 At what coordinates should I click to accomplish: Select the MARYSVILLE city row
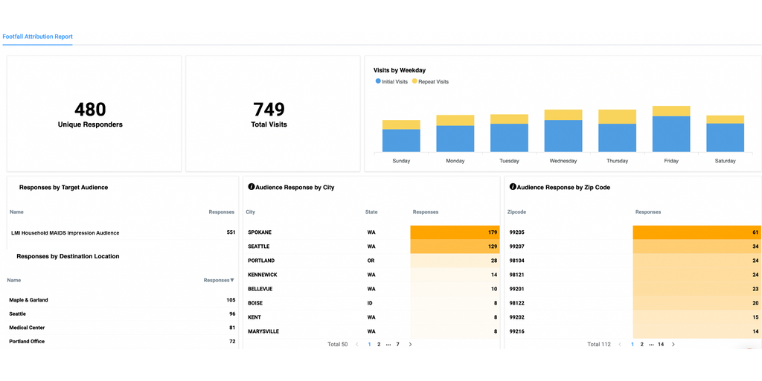point(372,331)
